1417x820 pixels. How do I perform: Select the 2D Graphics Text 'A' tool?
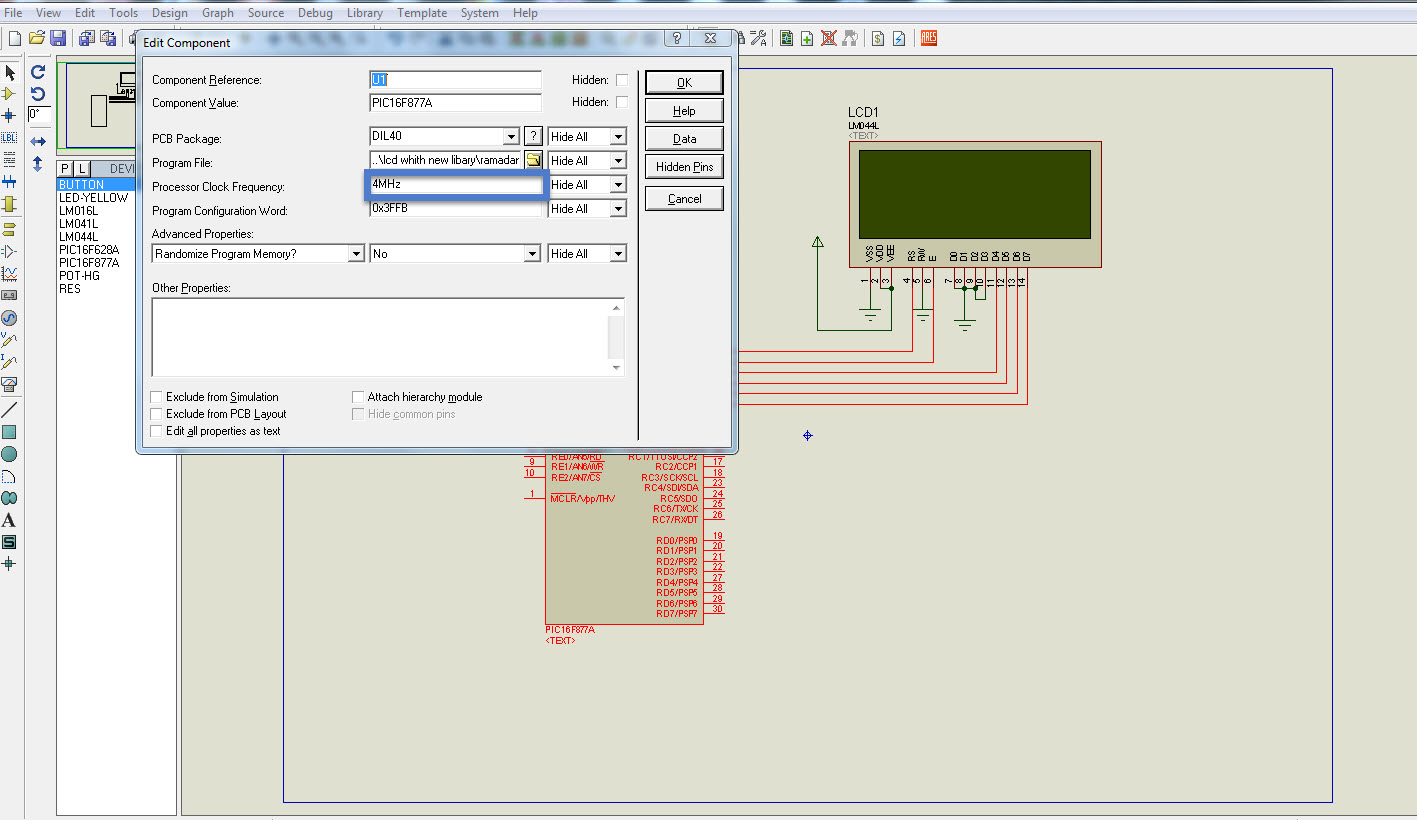(x=10, y=520)
